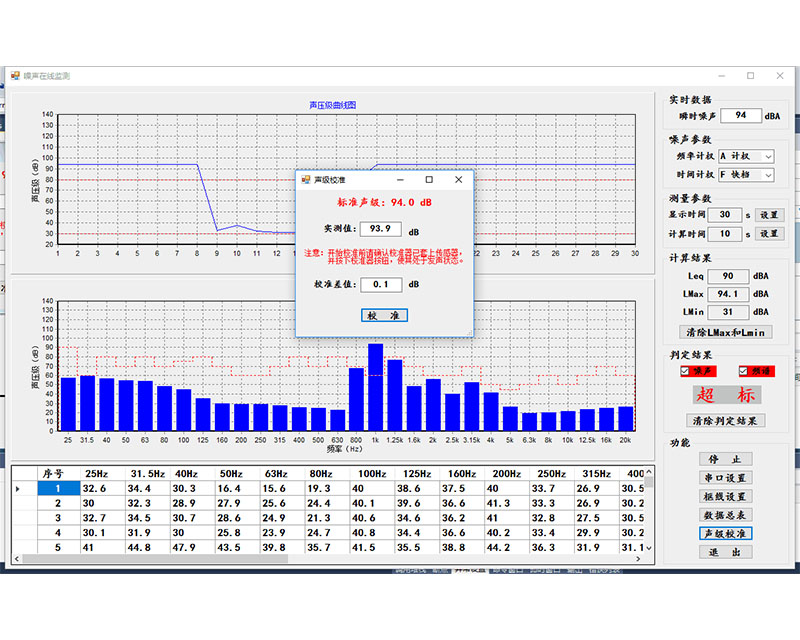This screenshot has width=800, height=640.
Task: Open 串口设置 serial port settings
Action: pos(722,478)
